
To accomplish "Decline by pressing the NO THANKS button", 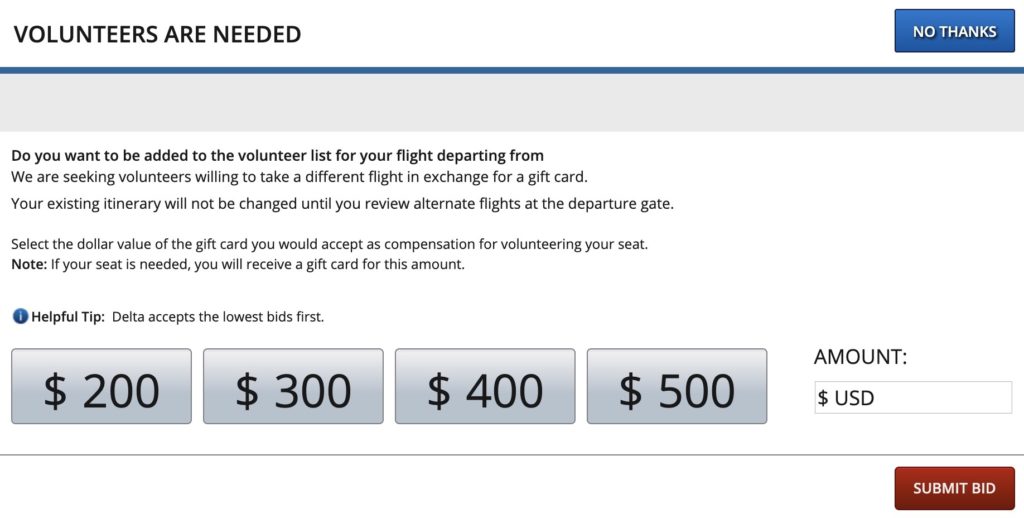I will point(954,31).
